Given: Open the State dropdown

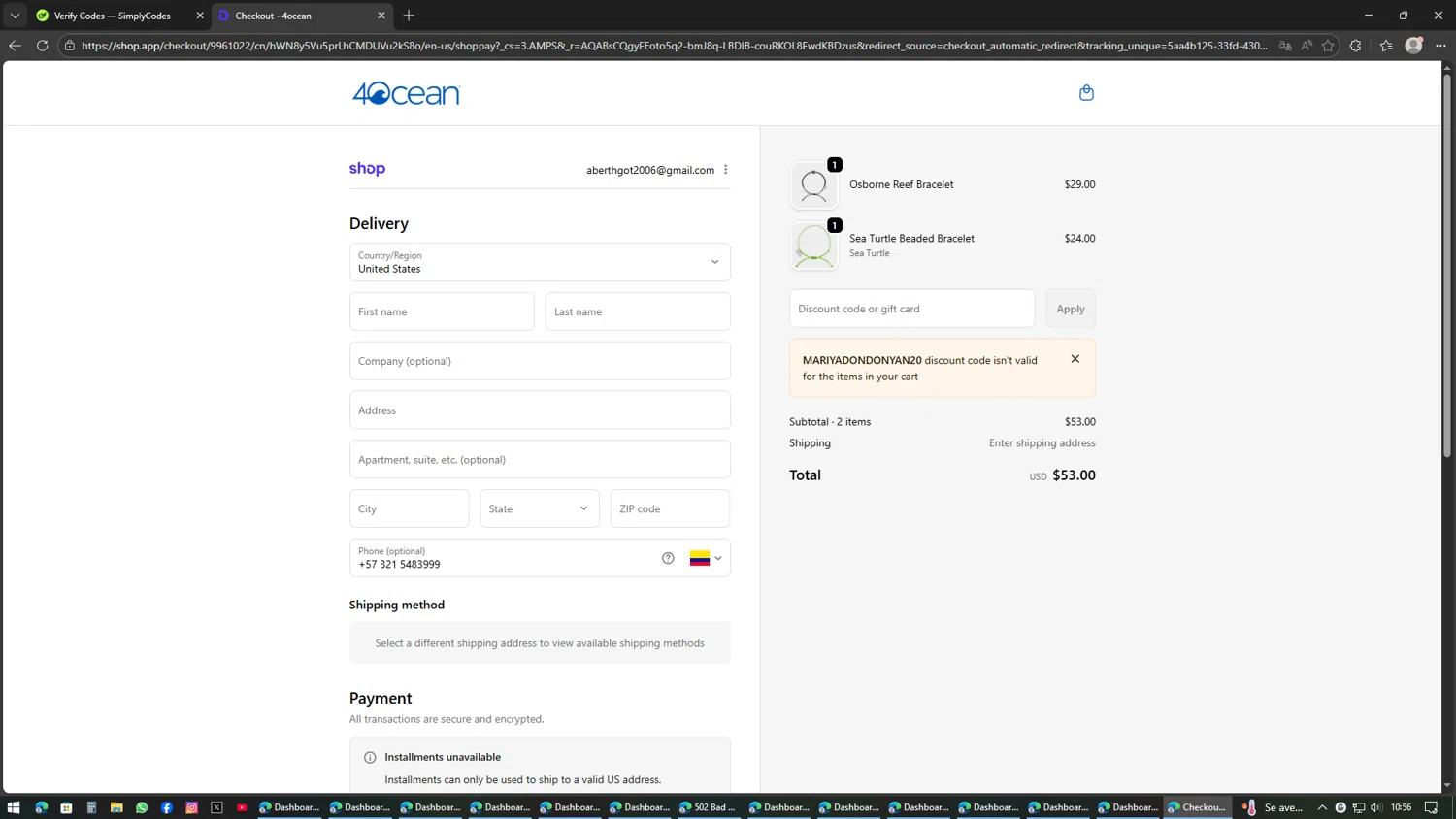Looking at the screenshot, I should click(x=540, y=508).
